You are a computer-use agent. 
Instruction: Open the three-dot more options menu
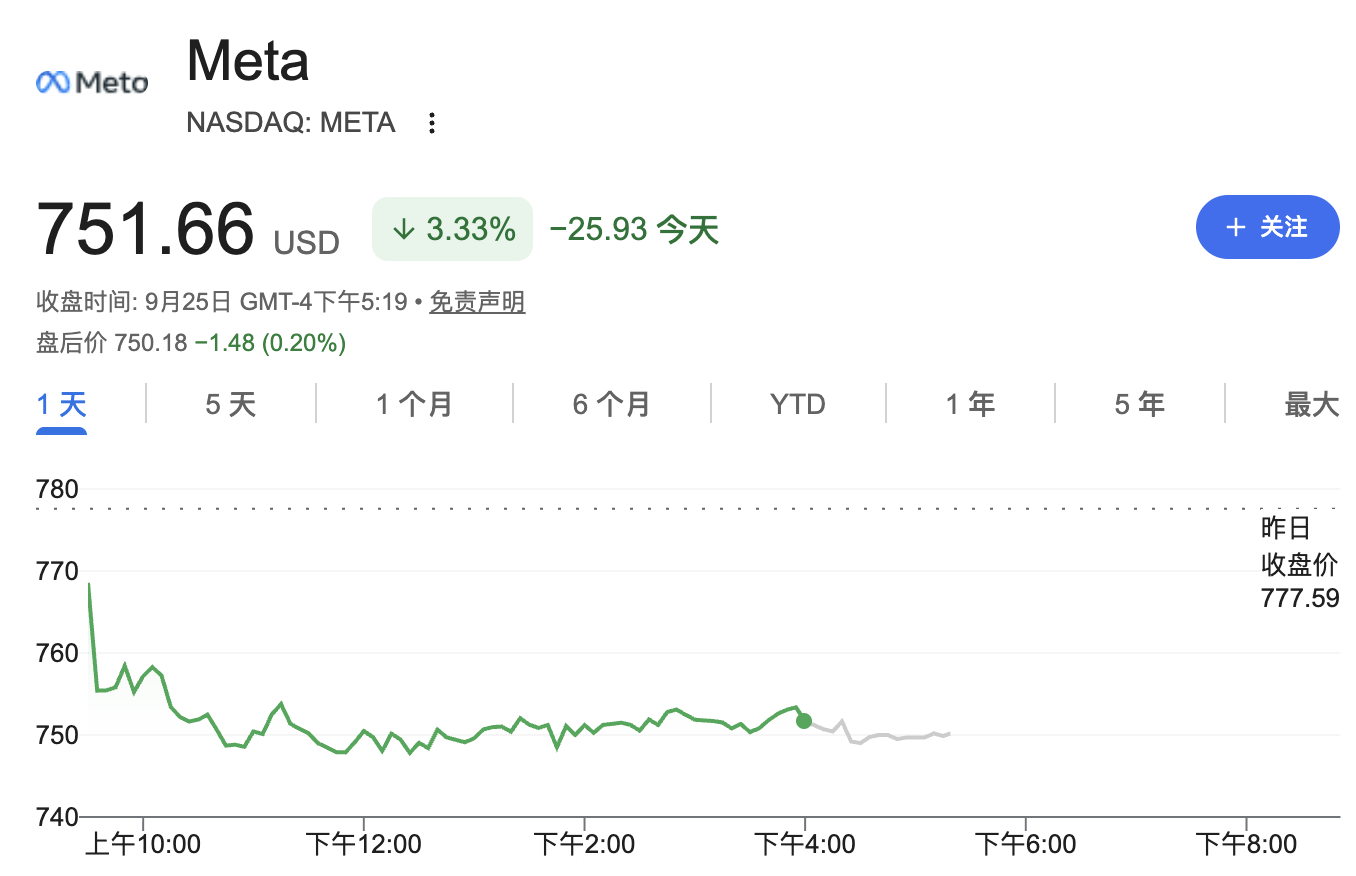click(432, 123)
